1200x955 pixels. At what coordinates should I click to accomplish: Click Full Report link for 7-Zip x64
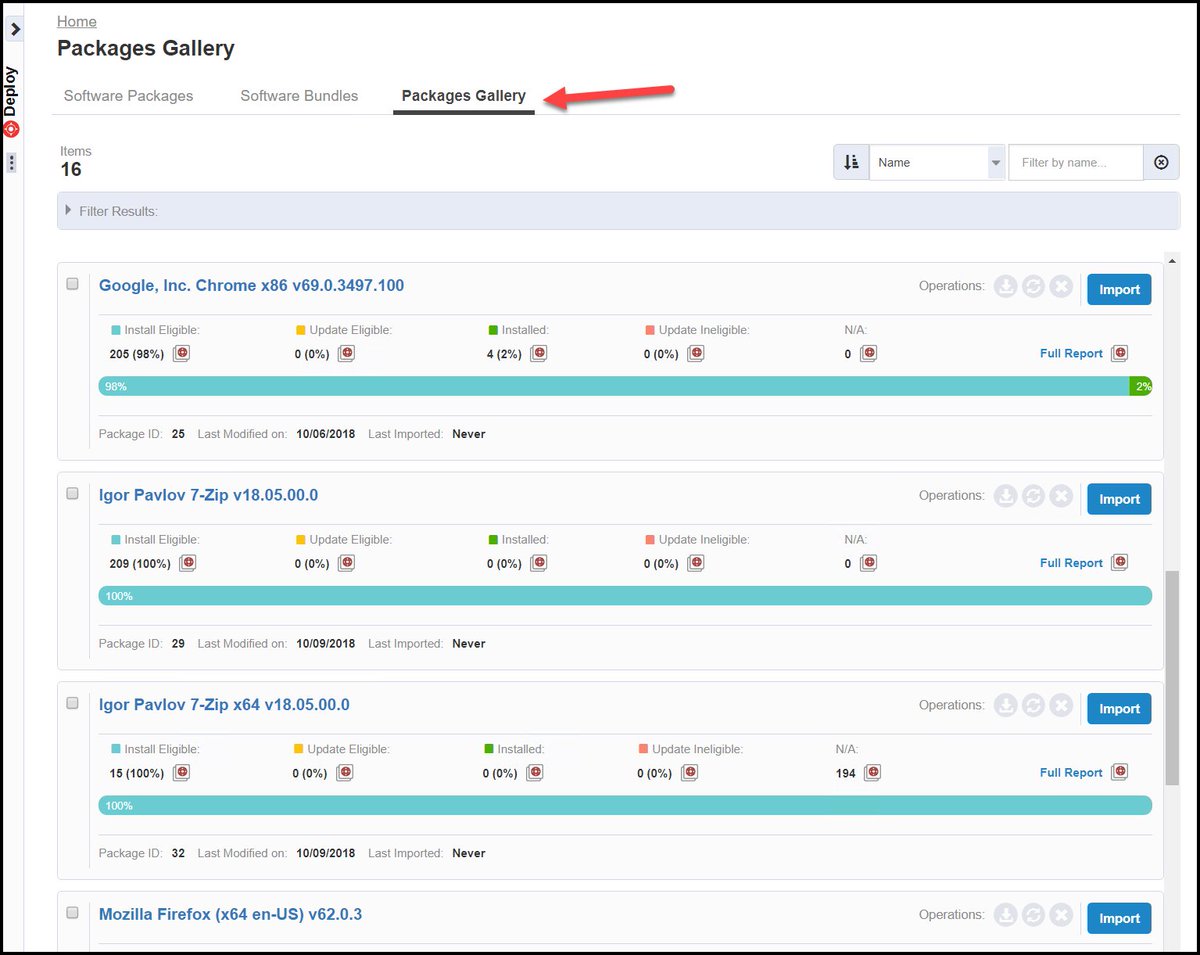[x=1071, y=773]
